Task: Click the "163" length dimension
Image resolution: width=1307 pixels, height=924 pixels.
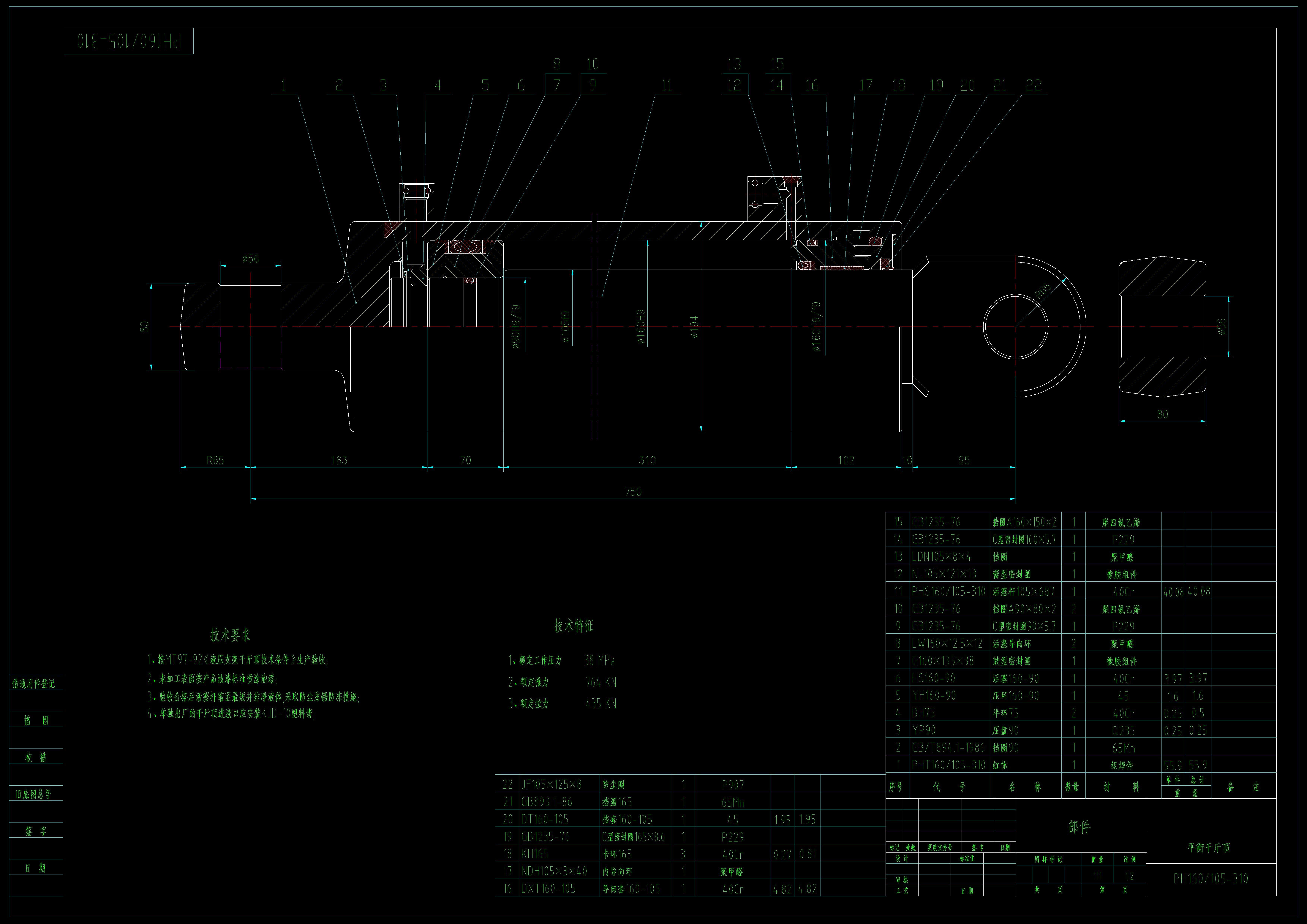Action: [x=339, y=460]
